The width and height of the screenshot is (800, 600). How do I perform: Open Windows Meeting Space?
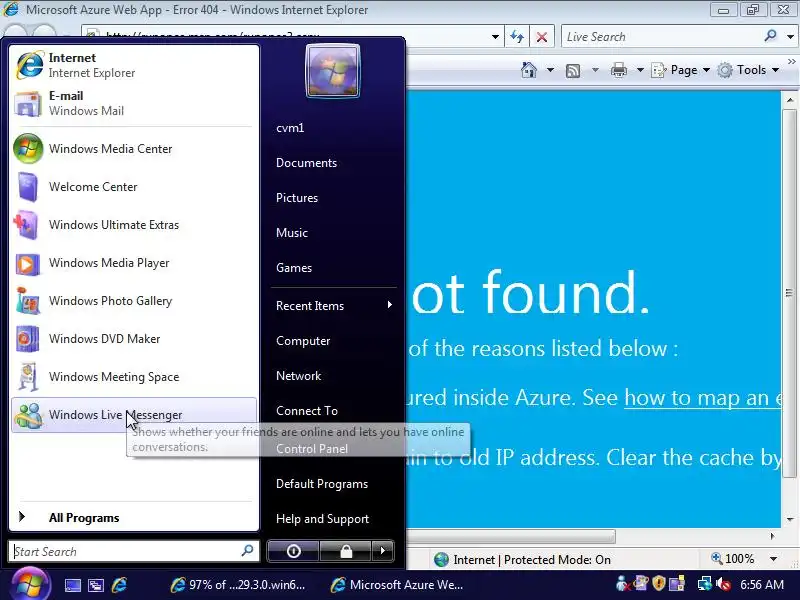134,377
